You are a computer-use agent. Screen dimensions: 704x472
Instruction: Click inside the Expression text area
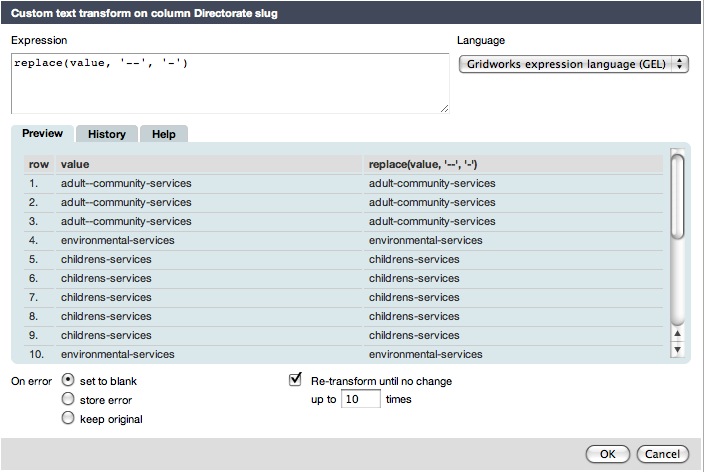coord(230,84)
